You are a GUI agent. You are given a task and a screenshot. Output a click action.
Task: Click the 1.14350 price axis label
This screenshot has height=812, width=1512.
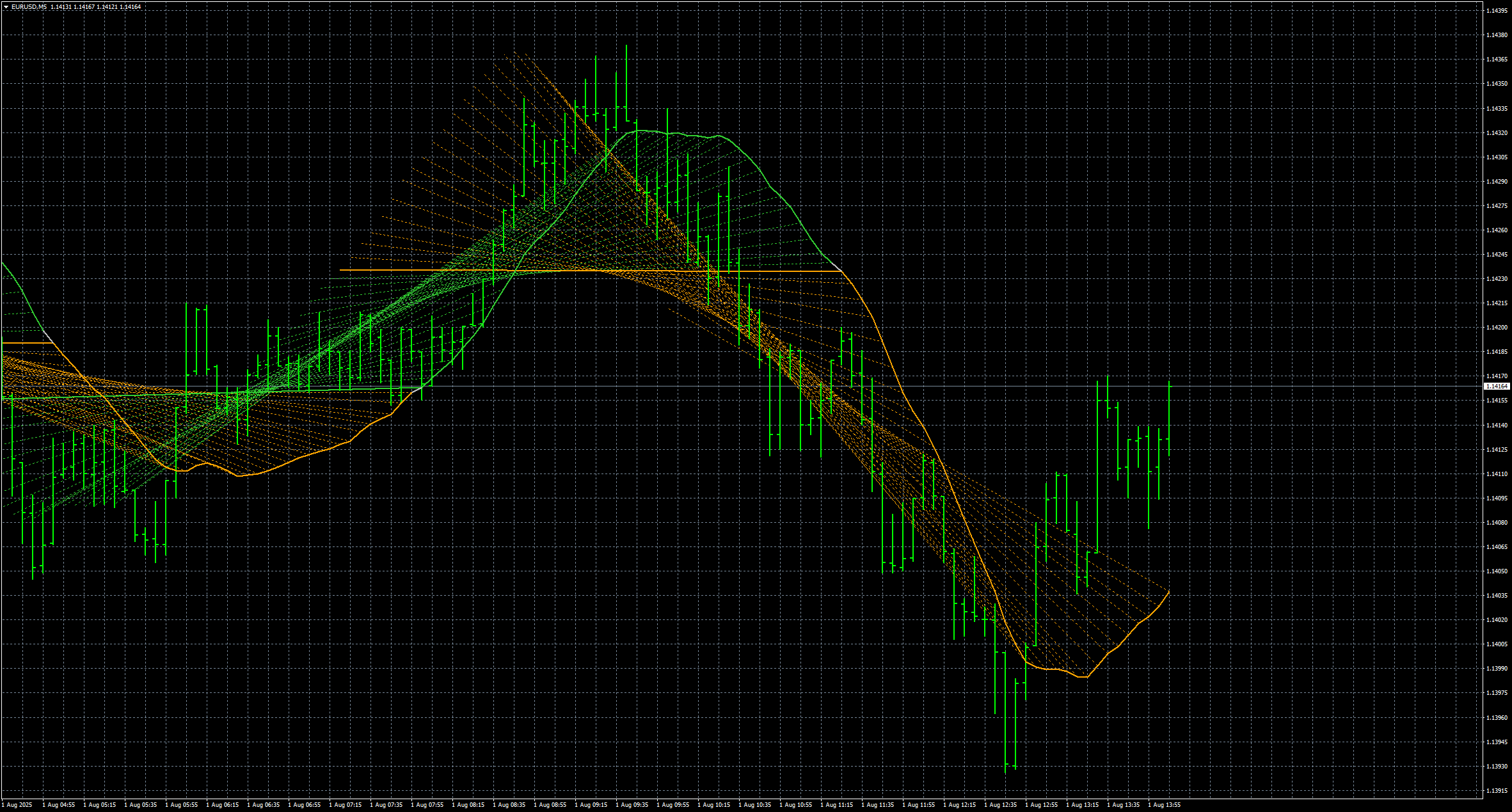click(x=1497, y=84)
